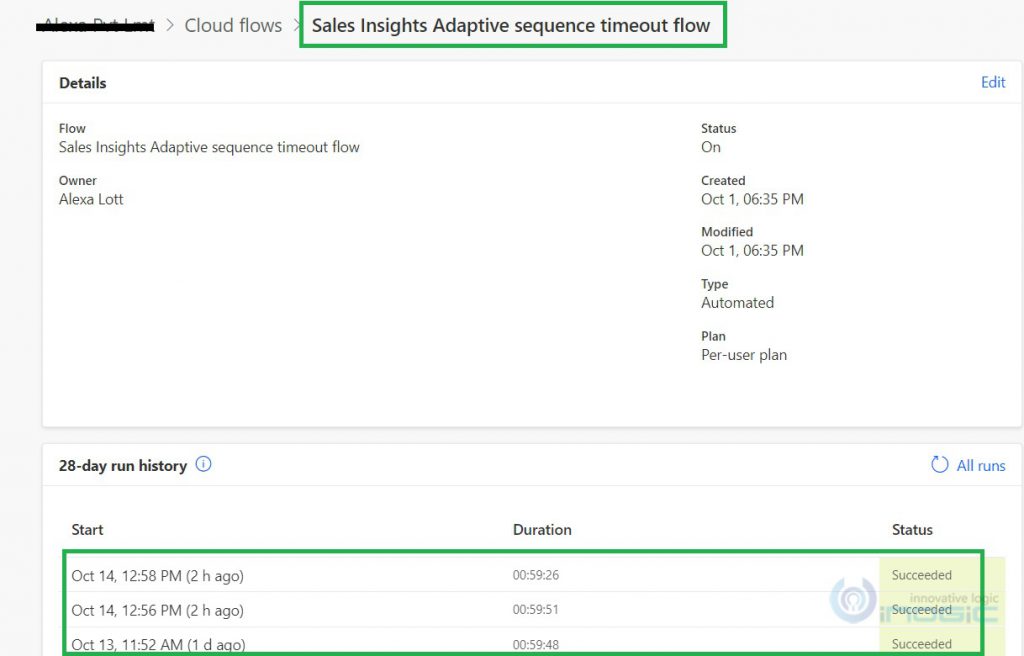
Task: Open the Edit link in the Details panel
Action: click(993, 83)
